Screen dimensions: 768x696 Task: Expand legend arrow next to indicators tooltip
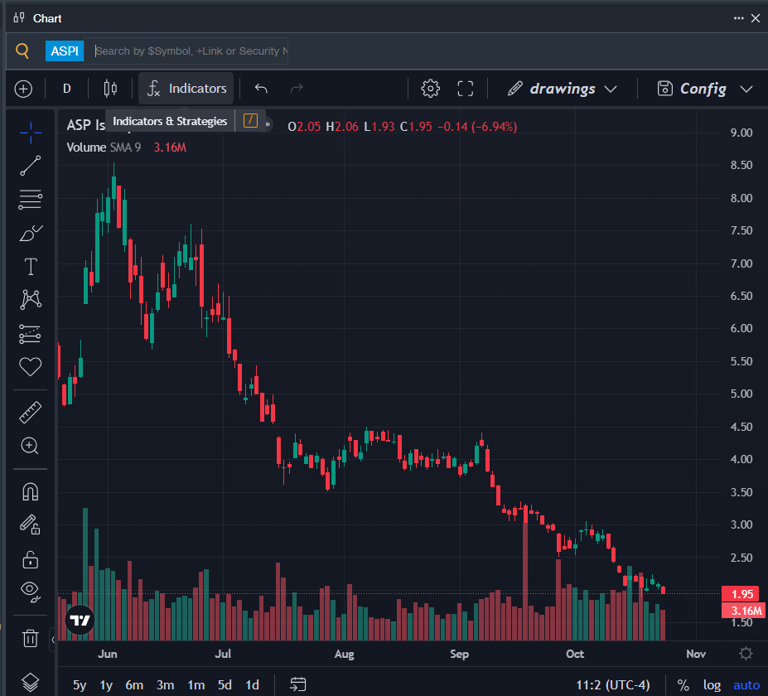[268, 124]
